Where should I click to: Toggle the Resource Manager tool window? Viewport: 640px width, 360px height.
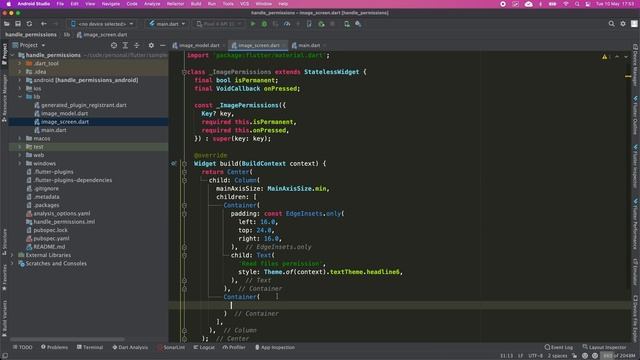4,98
